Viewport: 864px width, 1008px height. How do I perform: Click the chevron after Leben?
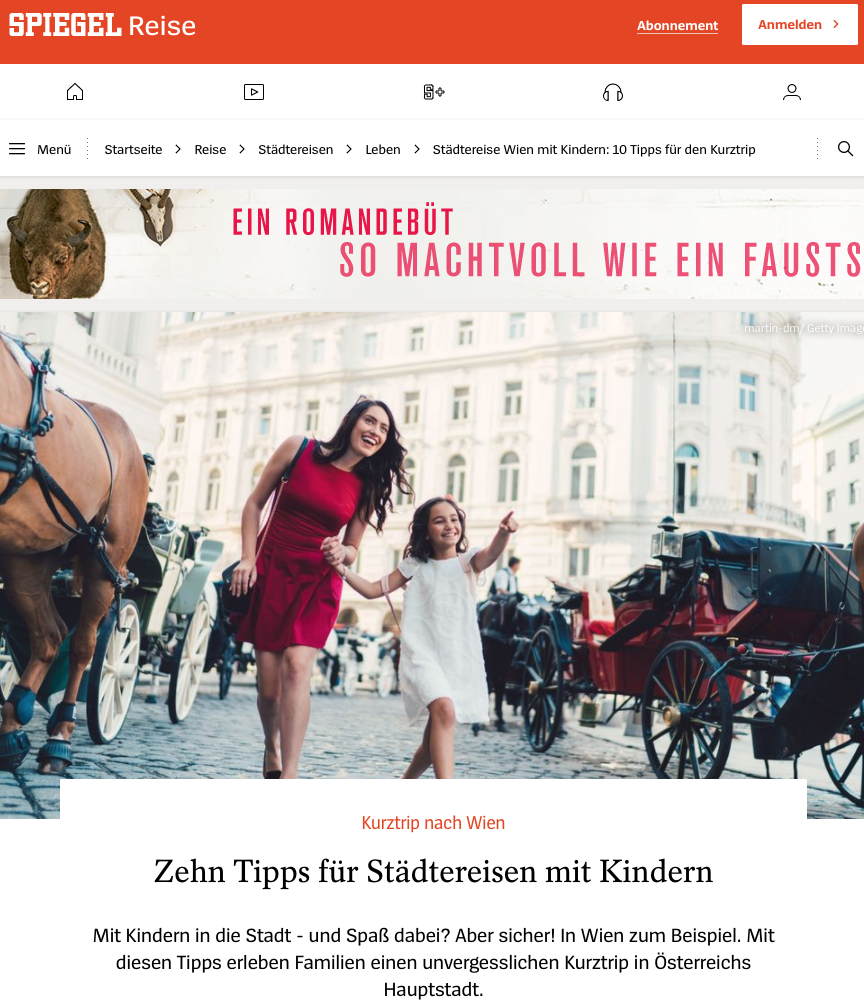click(417, 149)
